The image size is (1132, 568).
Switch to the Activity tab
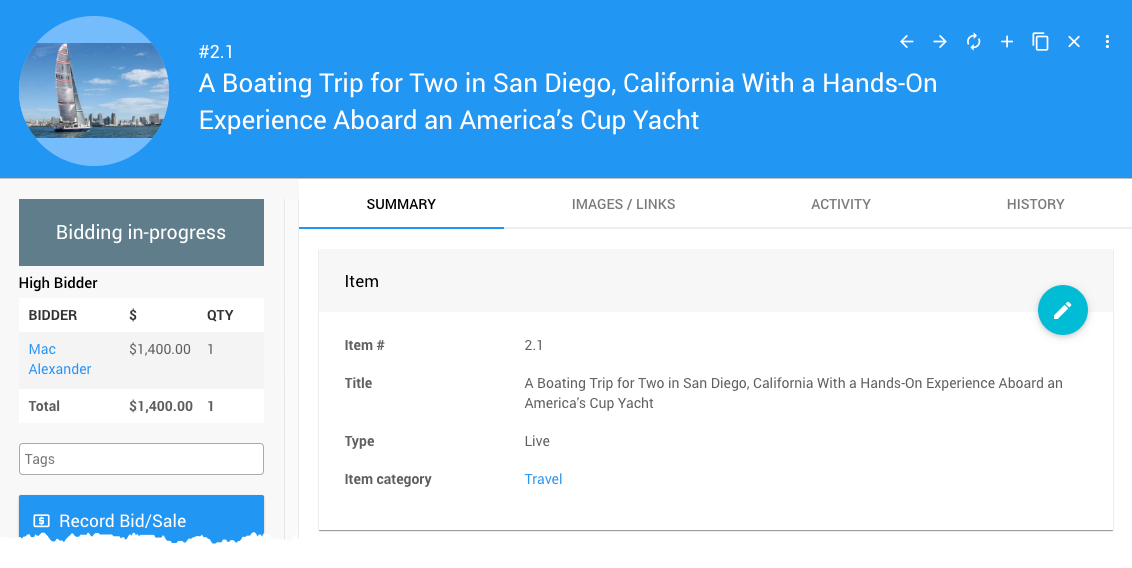pyautogui.click(x=840, y=204)
